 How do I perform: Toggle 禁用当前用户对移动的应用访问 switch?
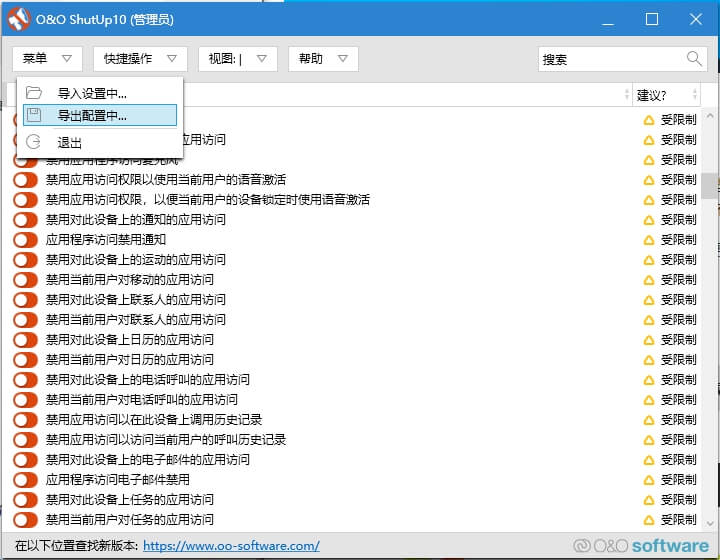point(25,280)
